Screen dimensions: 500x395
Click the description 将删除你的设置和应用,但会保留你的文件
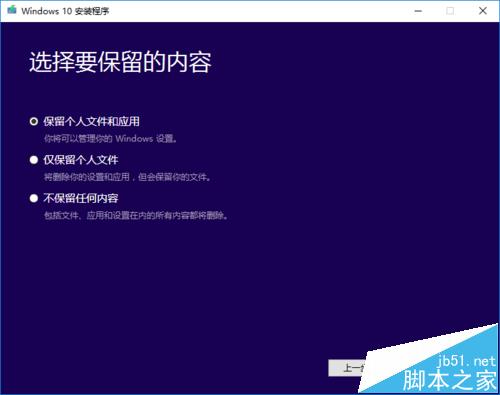click(128, 177)
